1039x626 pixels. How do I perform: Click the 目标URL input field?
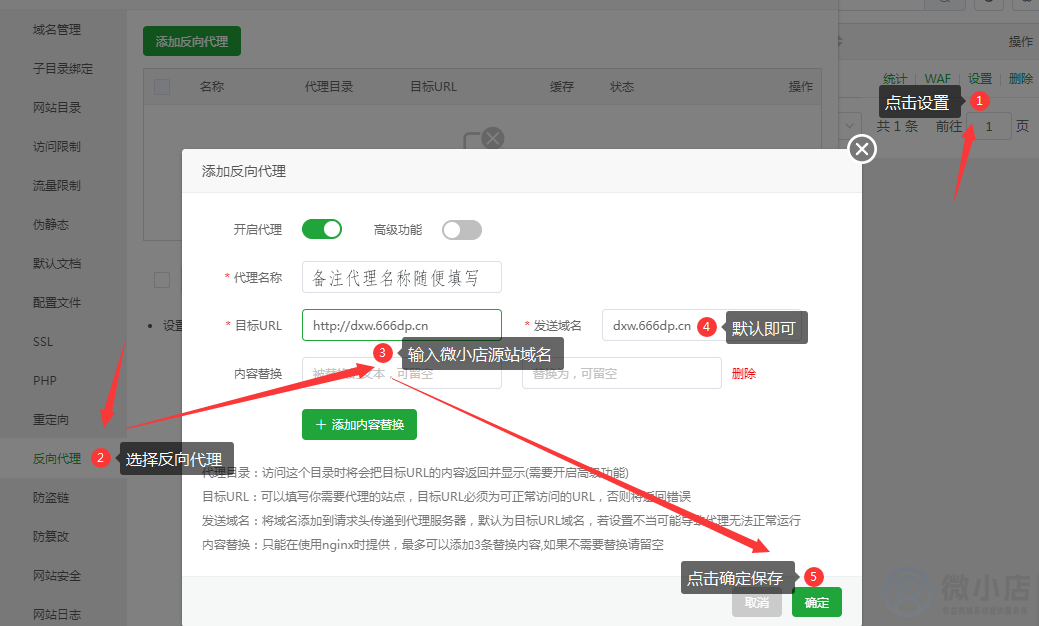pos(402,325)
